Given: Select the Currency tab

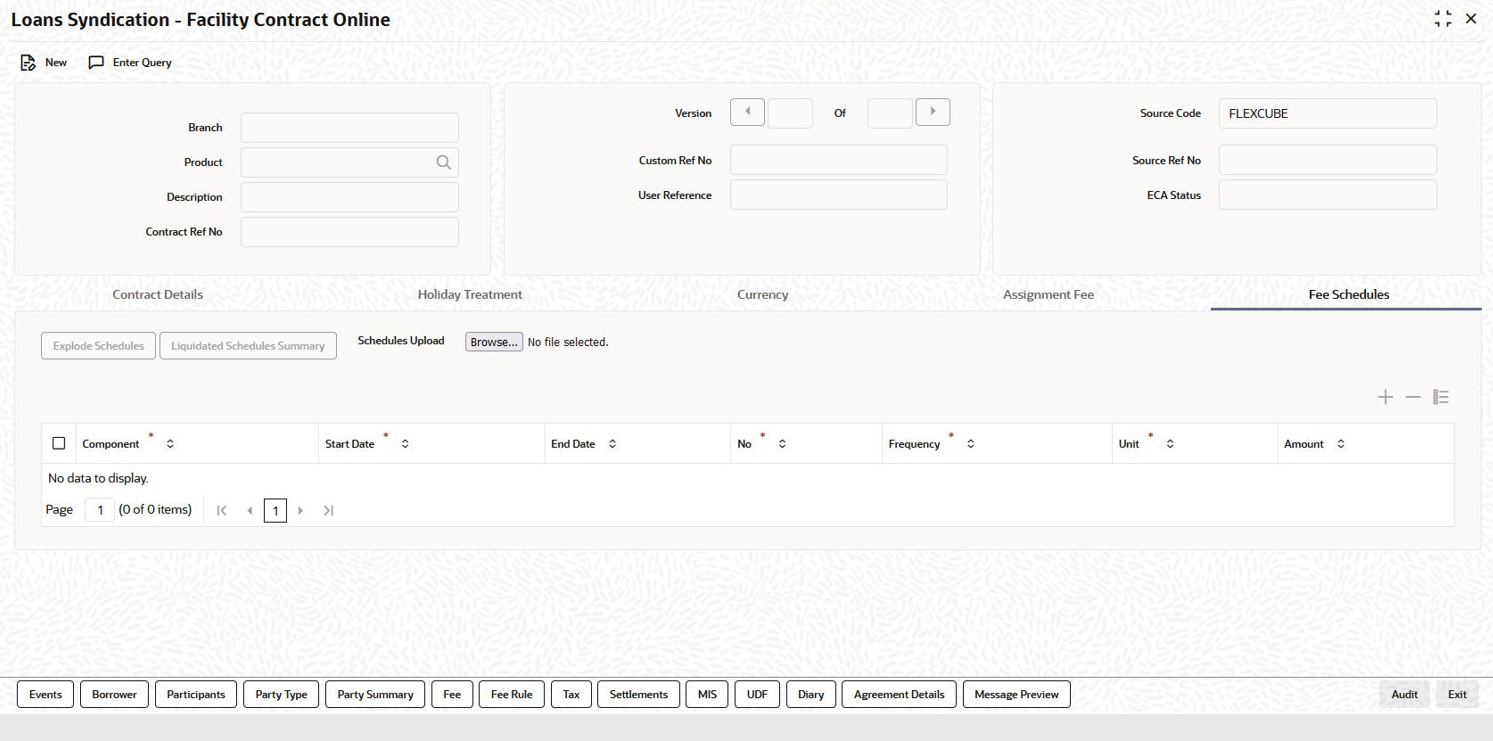Looking at the screenshot, I should point(763,295).
